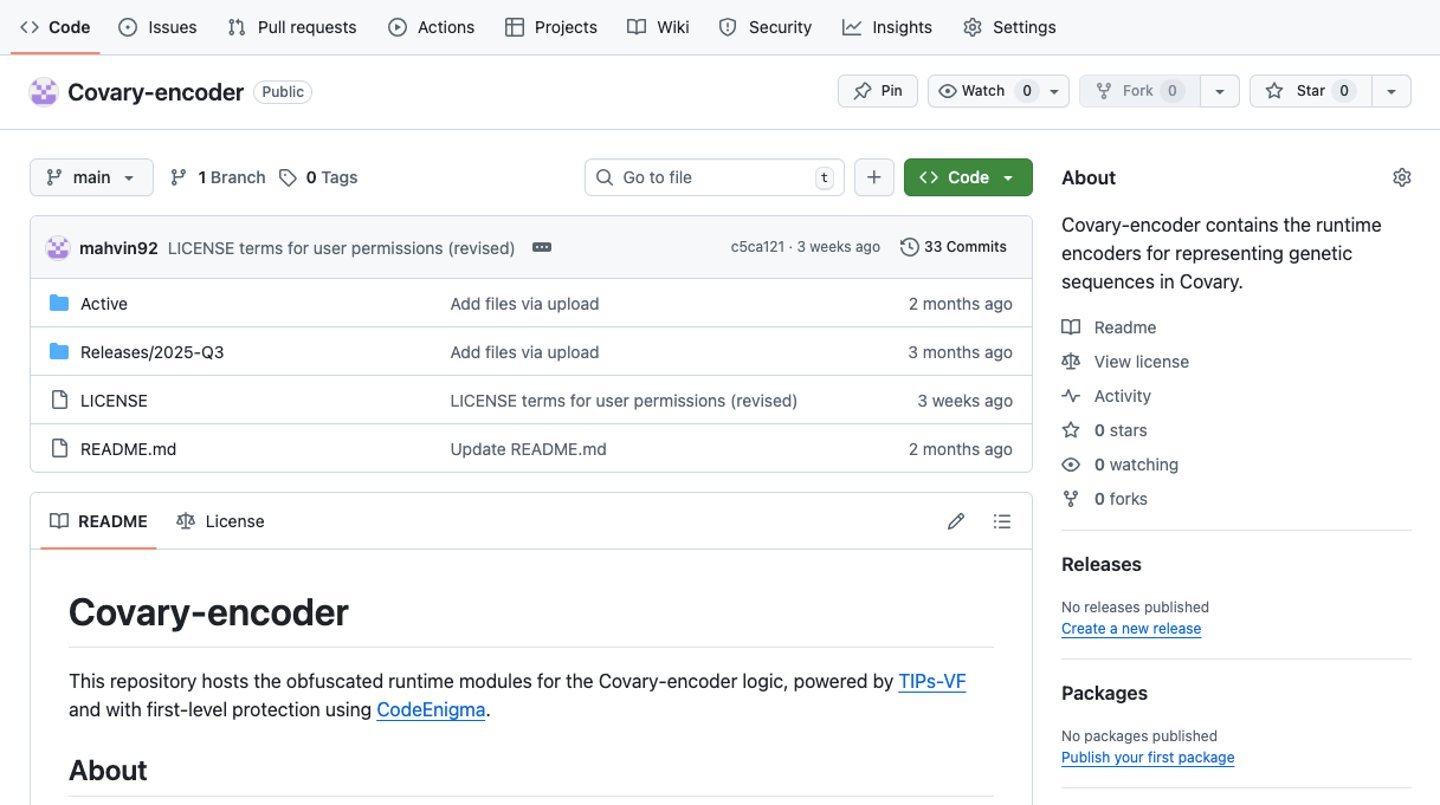View the 0 Tags link
The image size is (1440, 805).
pyautogui.click(x=318, y=177)
